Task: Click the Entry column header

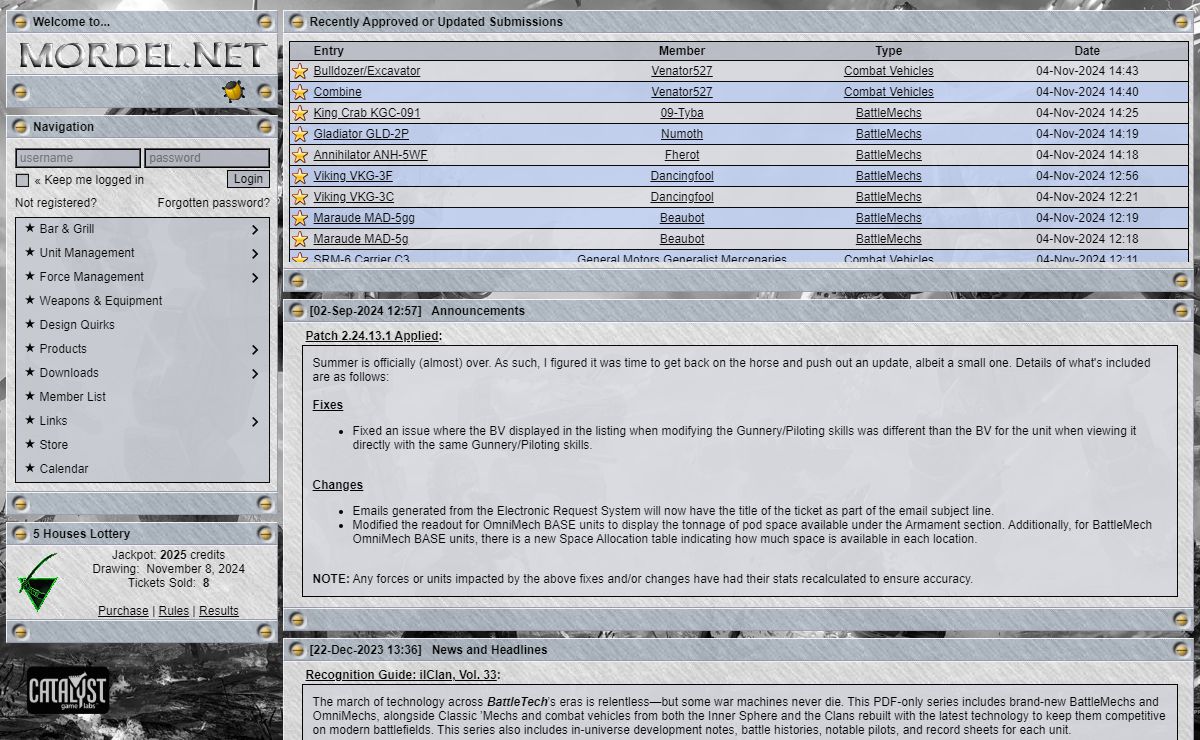Action: tap(328, 51)
